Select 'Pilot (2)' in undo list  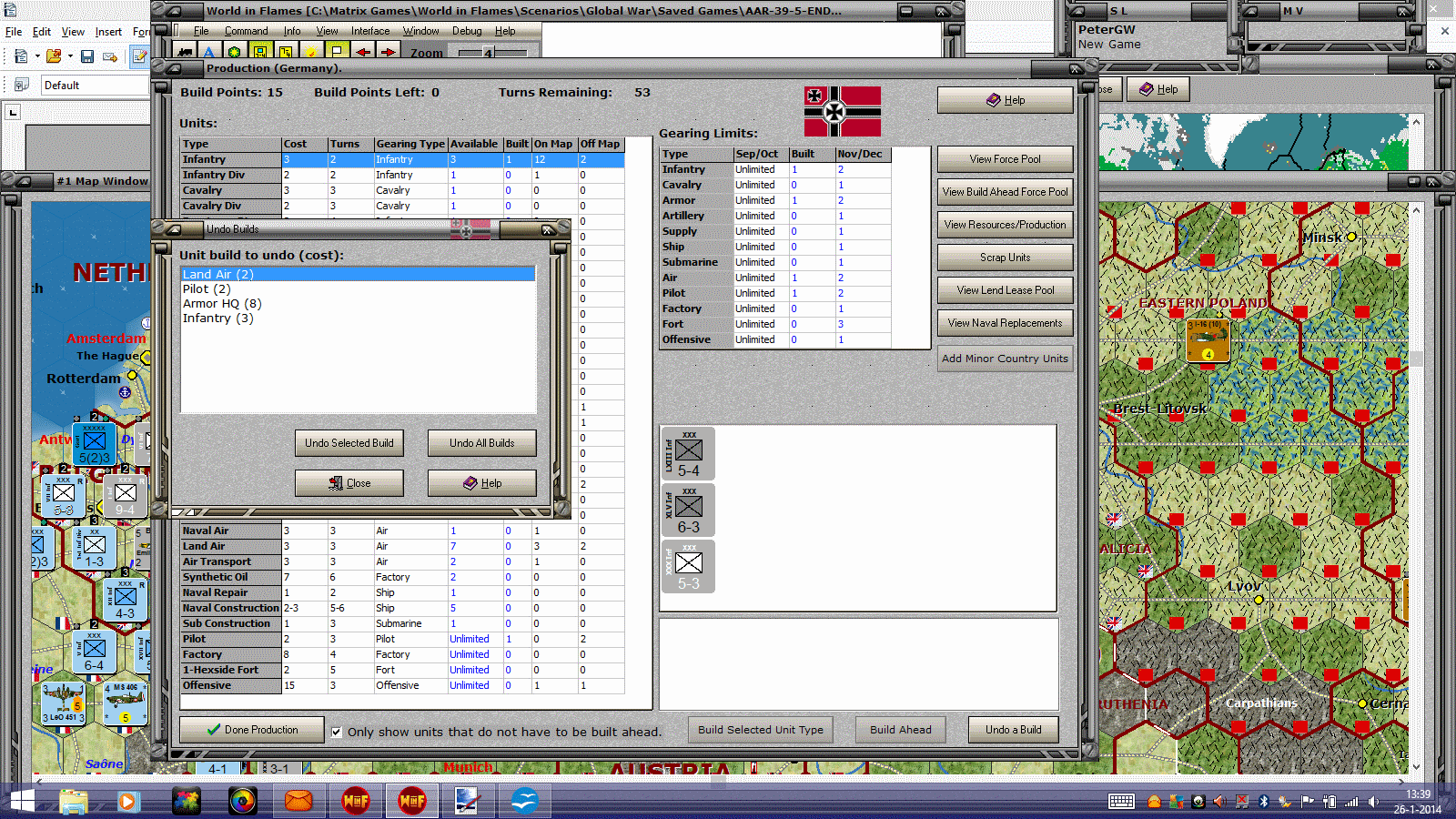(358, 288)
